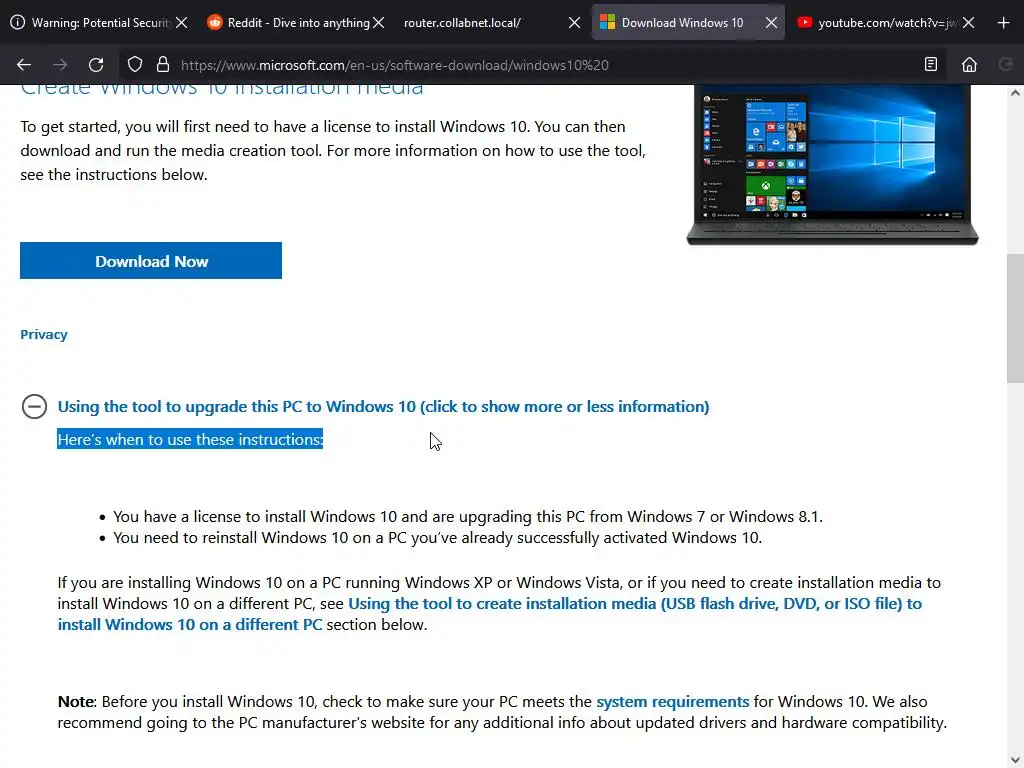Click the microsoft.com URL address field

click(394, 65)
